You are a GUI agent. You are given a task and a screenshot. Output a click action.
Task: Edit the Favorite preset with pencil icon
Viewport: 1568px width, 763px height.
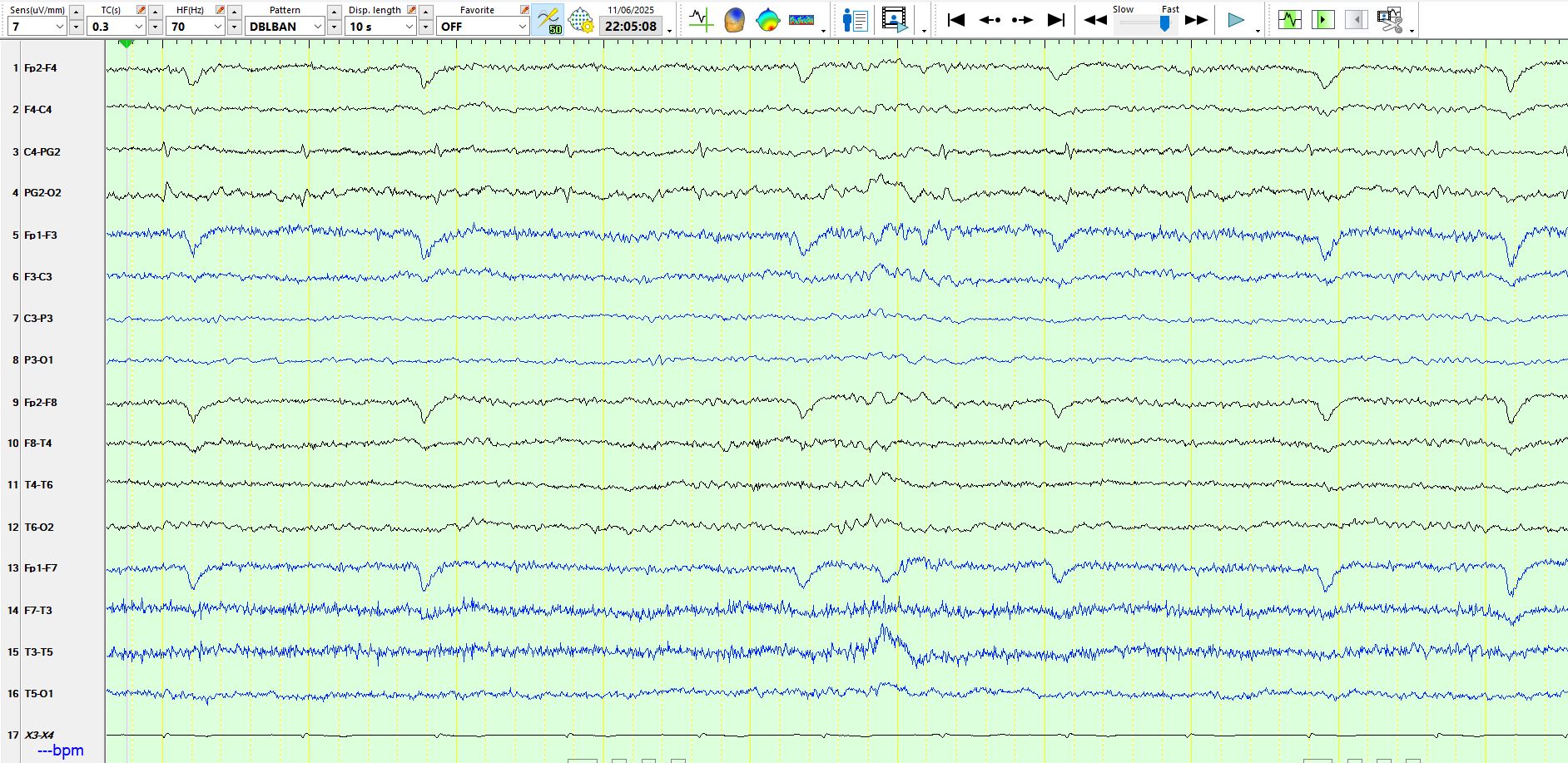click(524, 10)
